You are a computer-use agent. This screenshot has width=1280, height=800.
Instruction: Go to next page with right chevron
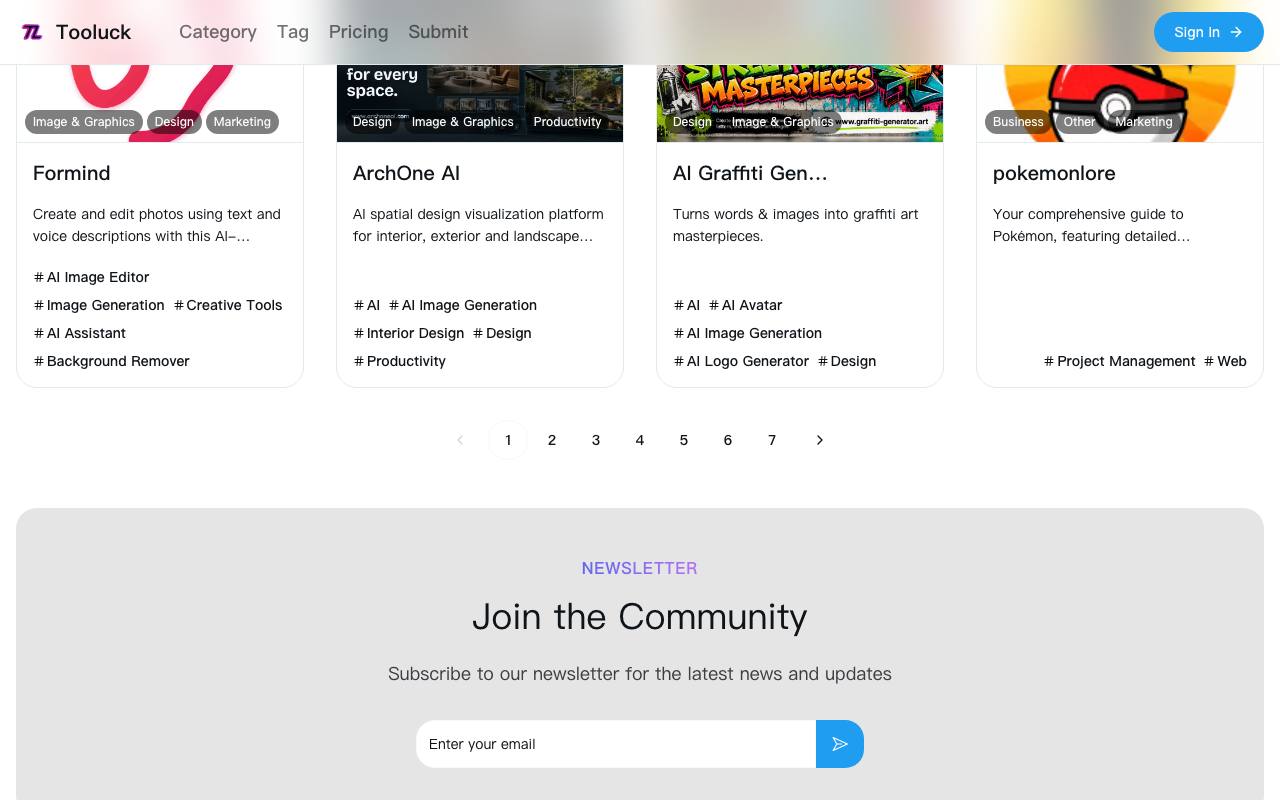820,440
